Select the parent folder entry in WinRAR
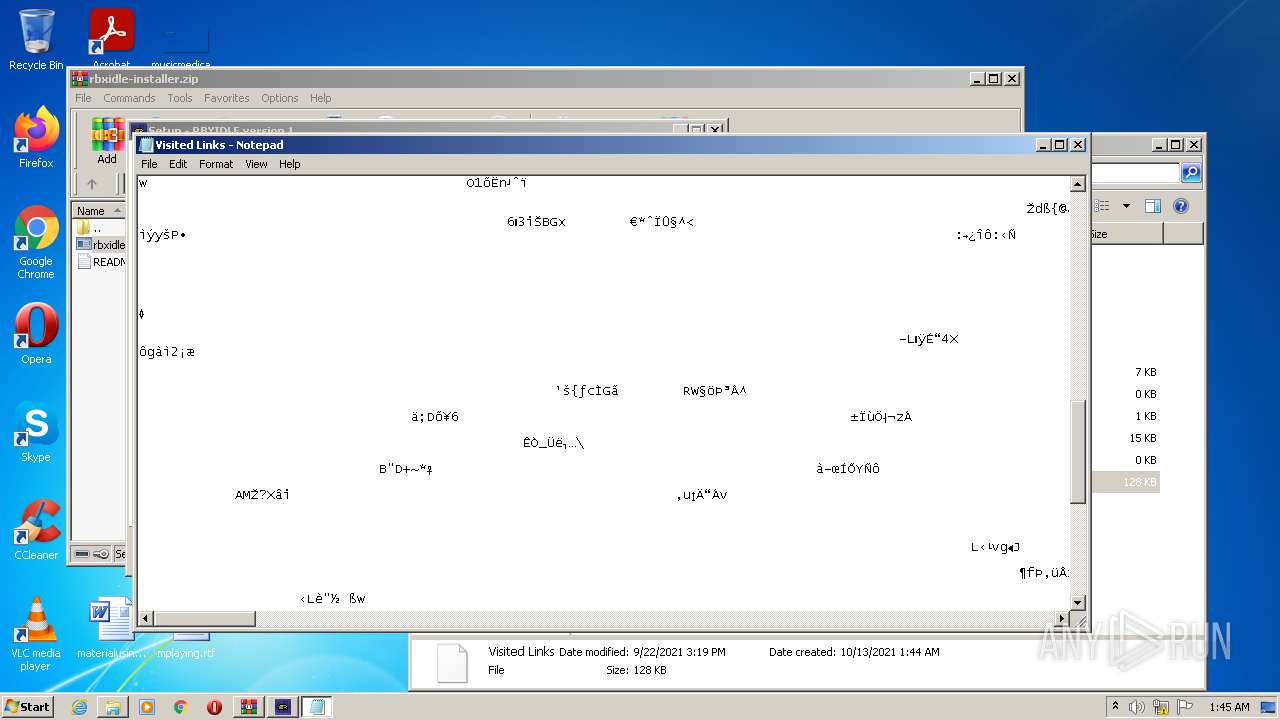 pos(100,228)
